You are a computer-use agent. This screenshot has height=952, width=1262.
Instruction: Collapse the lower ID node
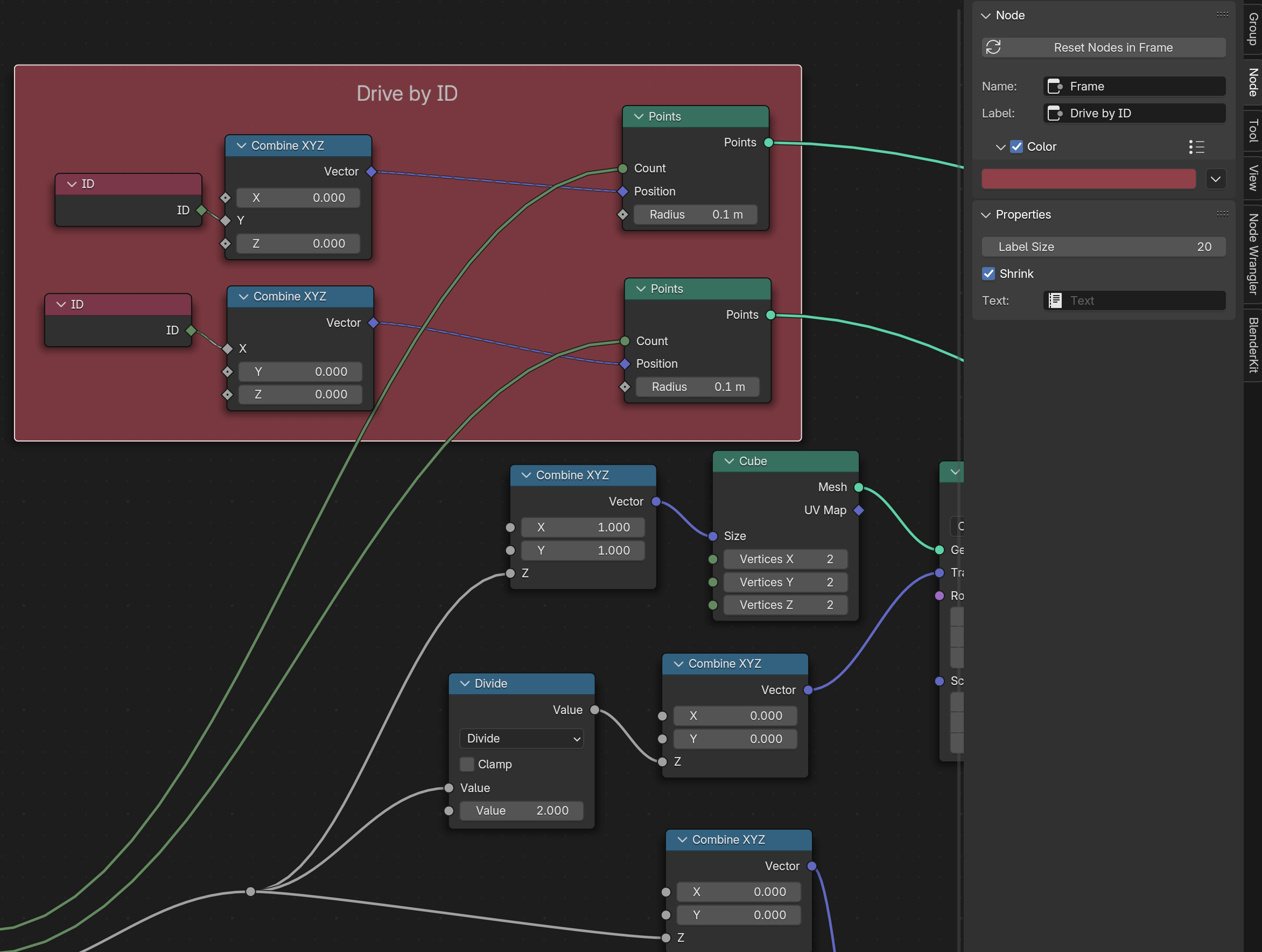[x=61, y=304]
